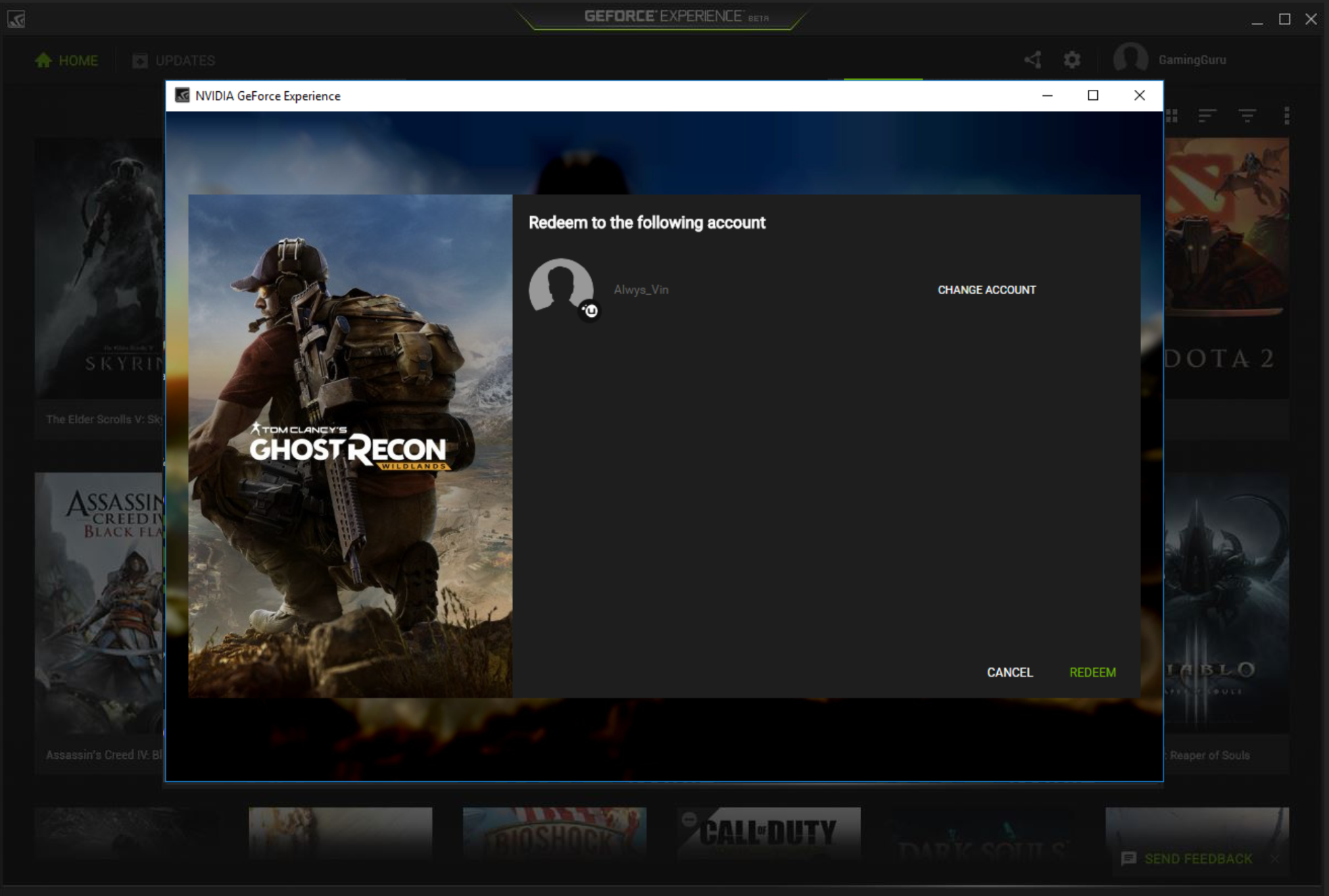Click the REDEEM button
This screenshot has height=896, width=1329.
point(1092,672)
